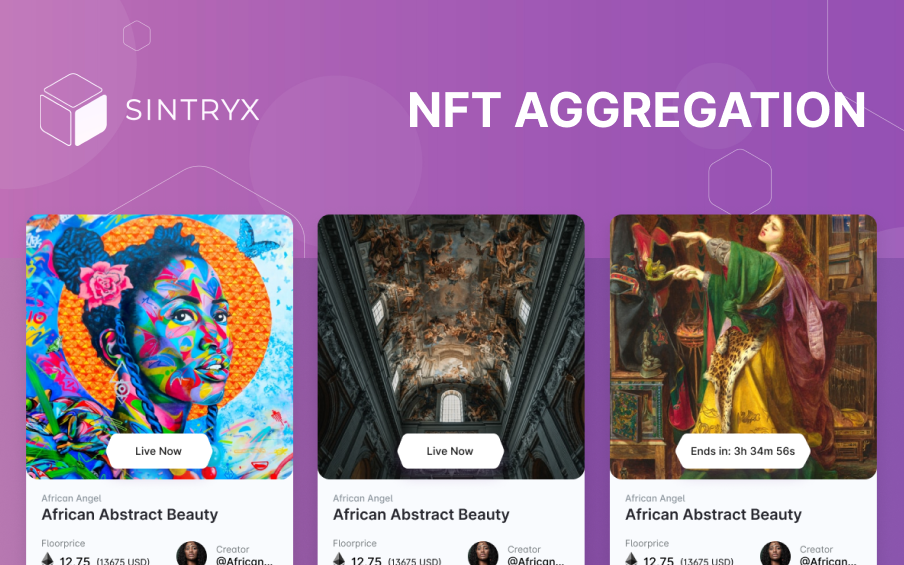The height and width of the screenshot is (565, 904).
Task: Click the Sintryx cube logo icon
Action: click(73, 109)
